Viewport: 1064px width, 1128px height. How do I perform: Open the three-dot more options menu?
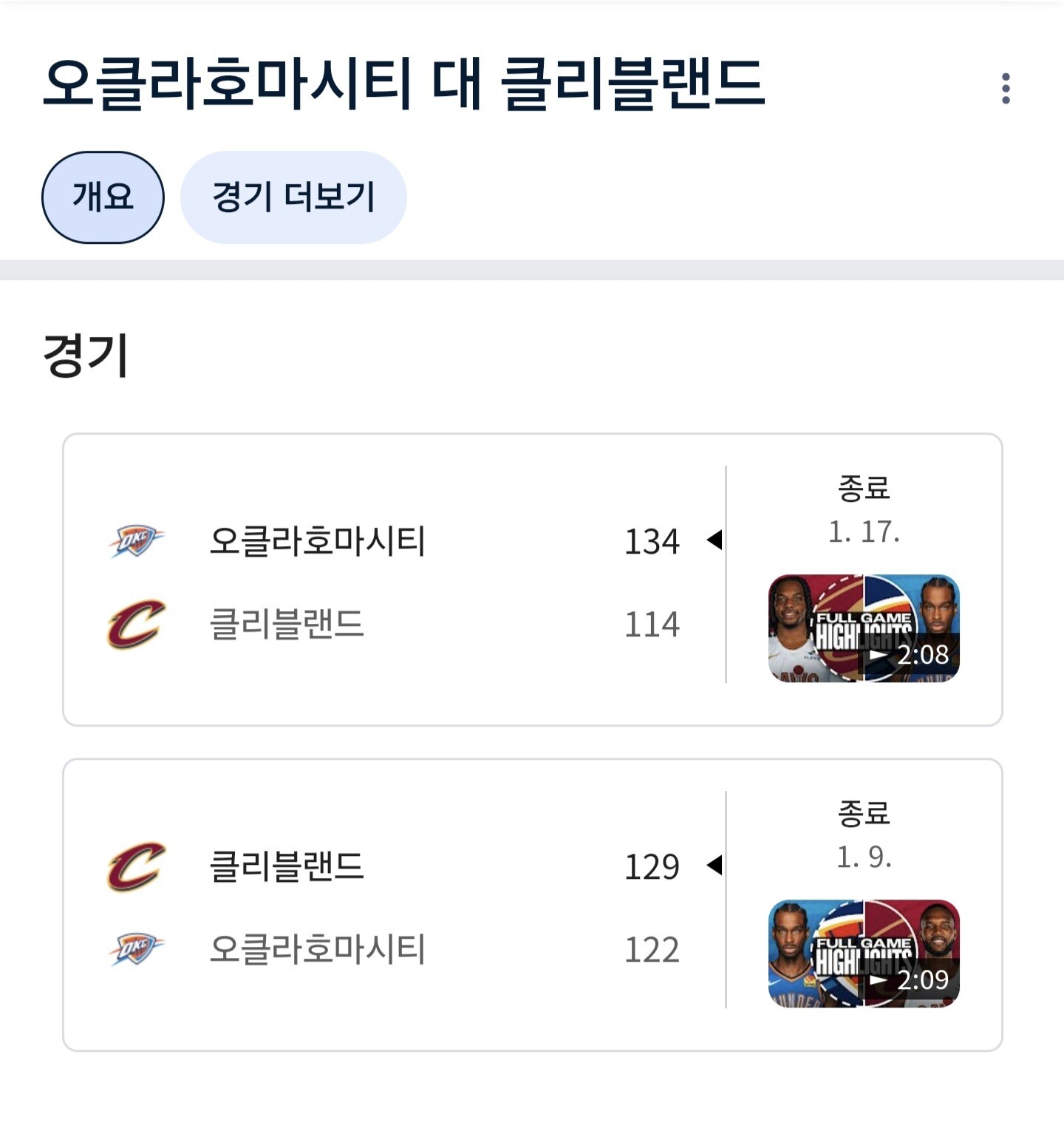pos(1006,89)
